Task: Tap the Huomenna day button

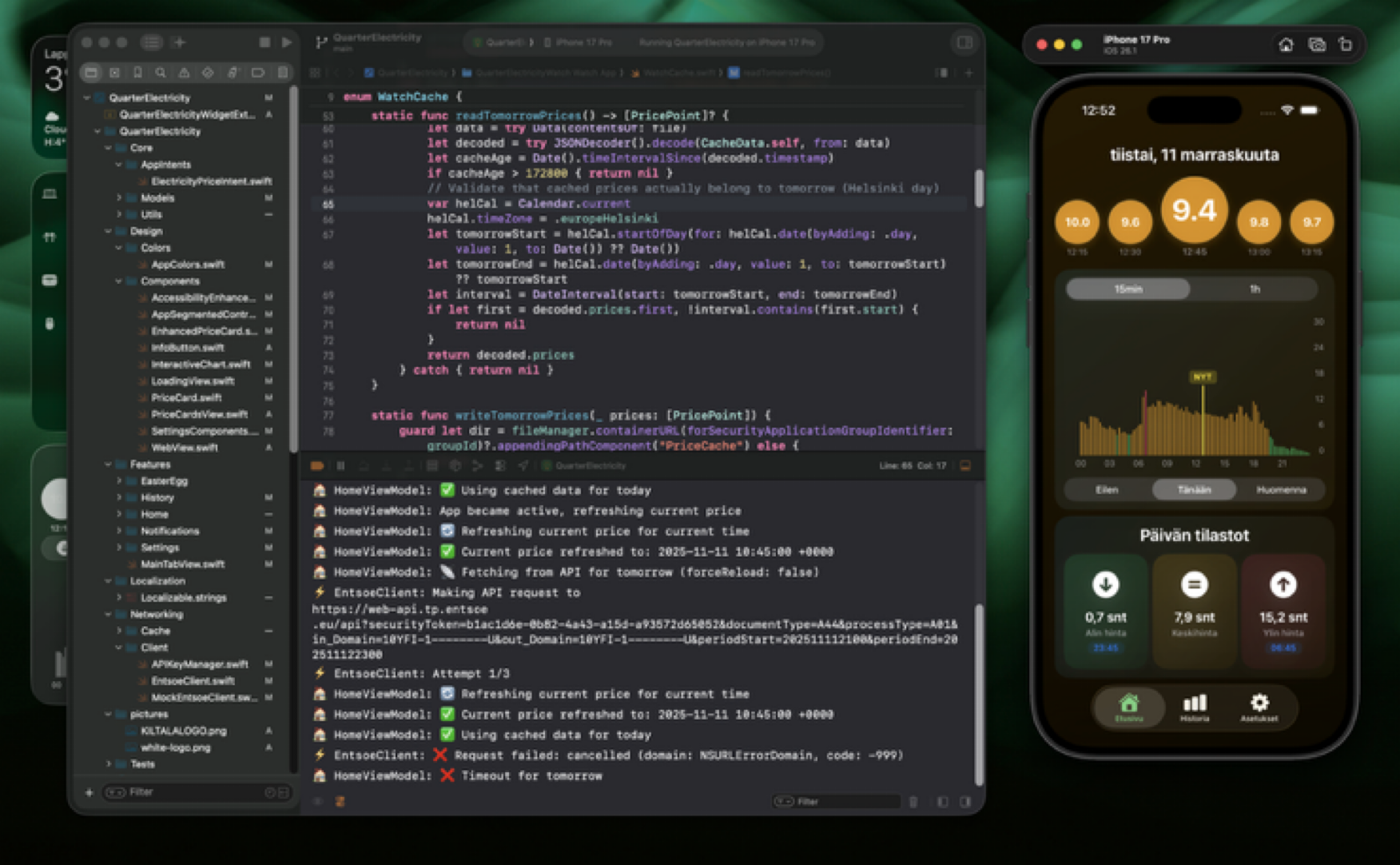Action: coord(1280,490)
